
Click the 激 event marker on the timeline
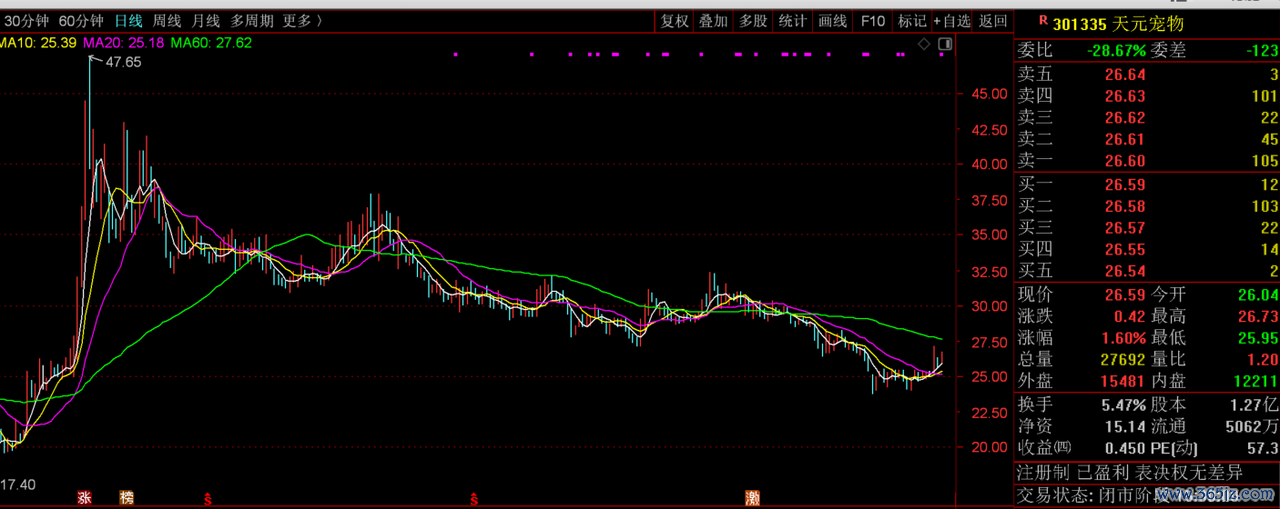tap(752, 497)
